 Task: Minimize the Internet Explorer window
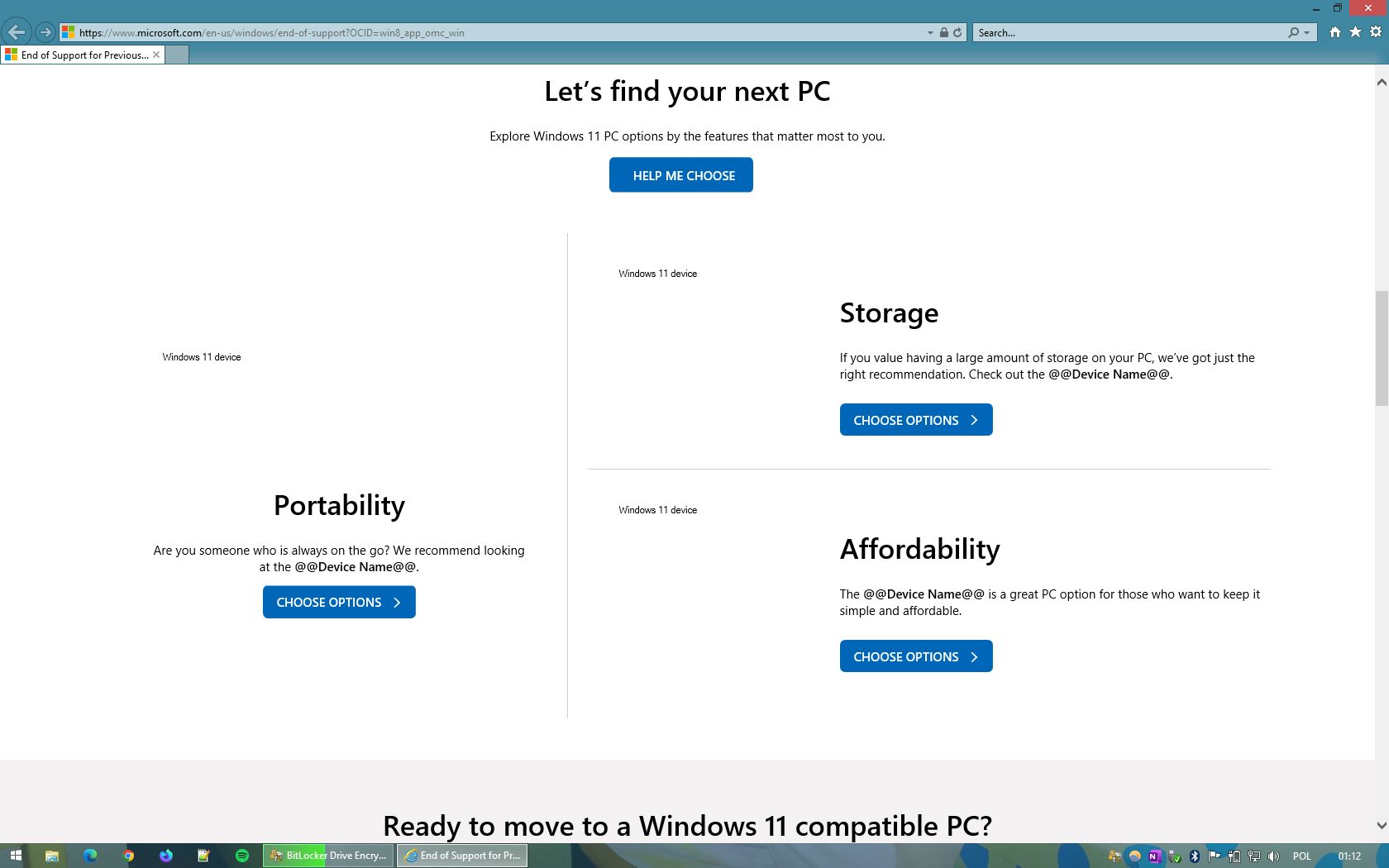[x=1315, y=7]
